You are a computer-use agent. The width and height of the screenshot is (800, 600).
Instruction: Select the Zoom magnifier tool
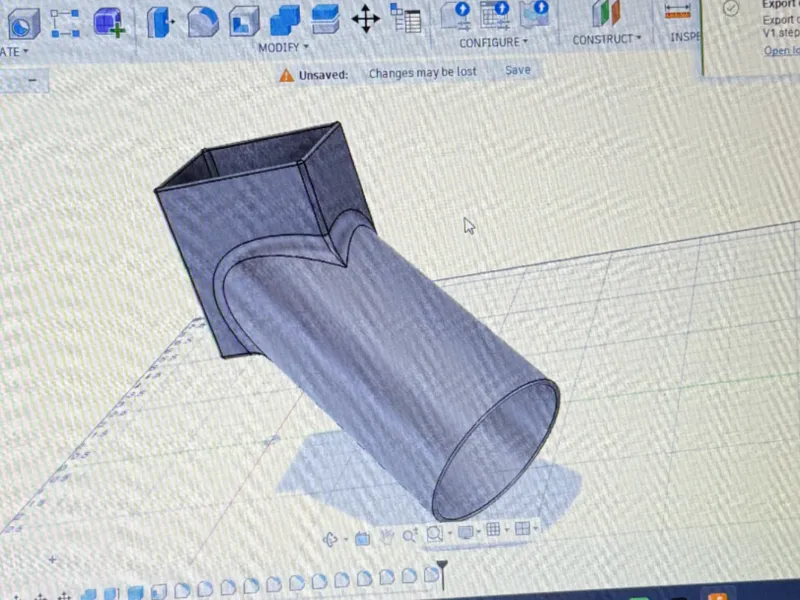coord(410,535)
